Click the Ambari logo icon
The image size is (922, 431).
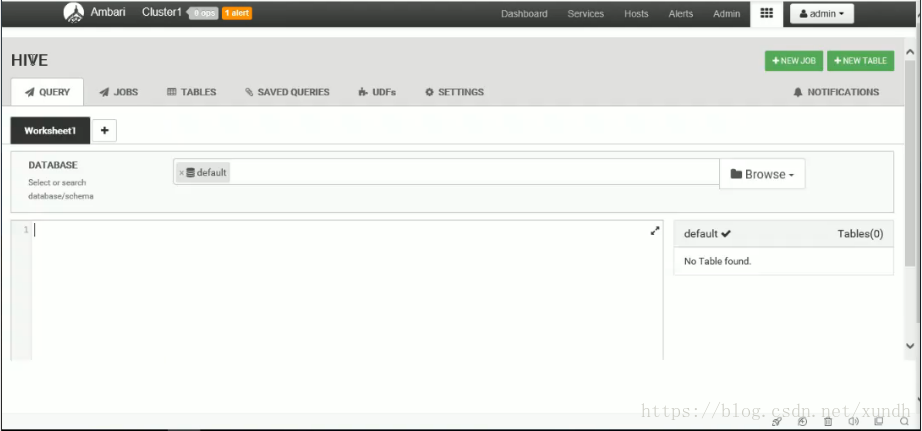(74, 13)
